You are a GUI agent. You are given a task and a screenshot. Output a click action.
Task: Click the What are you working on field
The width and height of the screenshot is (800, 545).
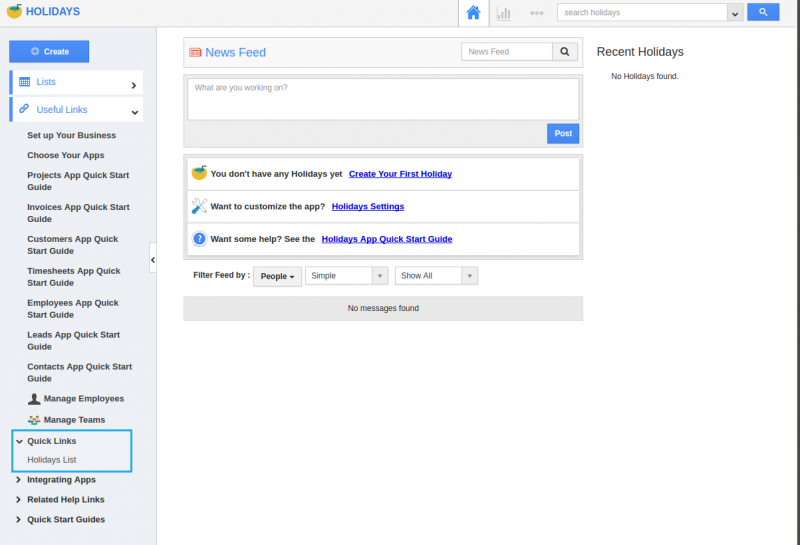pyautogui.click(x=383, y=99)
